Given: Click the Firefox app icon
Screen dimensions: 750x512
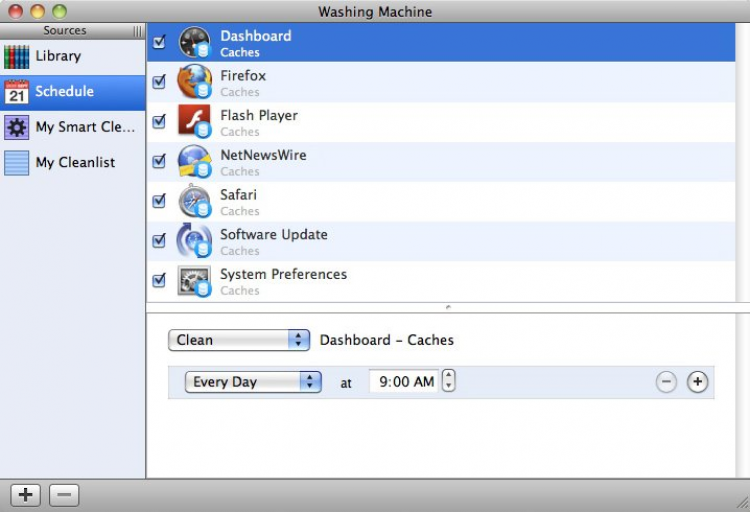Looking at the screenshot, I should point(194,82).
